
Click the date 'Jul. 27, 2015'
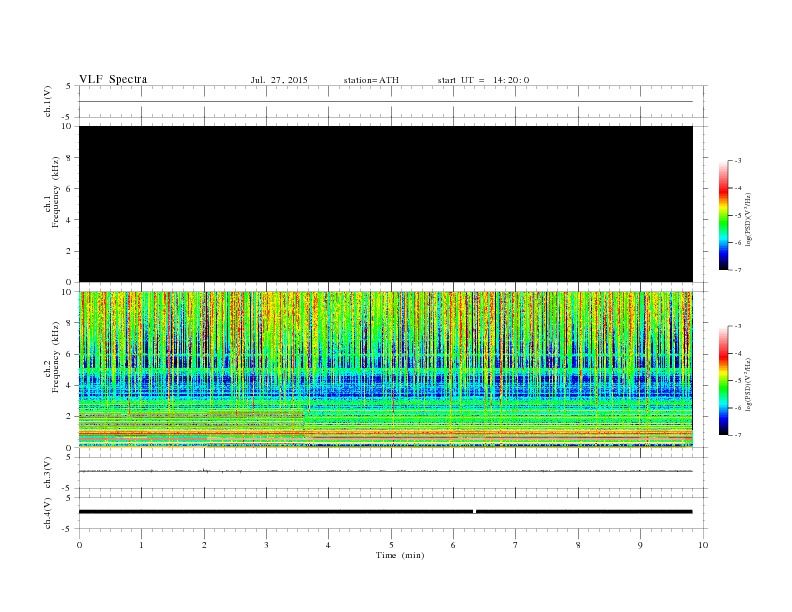point(279,80)
